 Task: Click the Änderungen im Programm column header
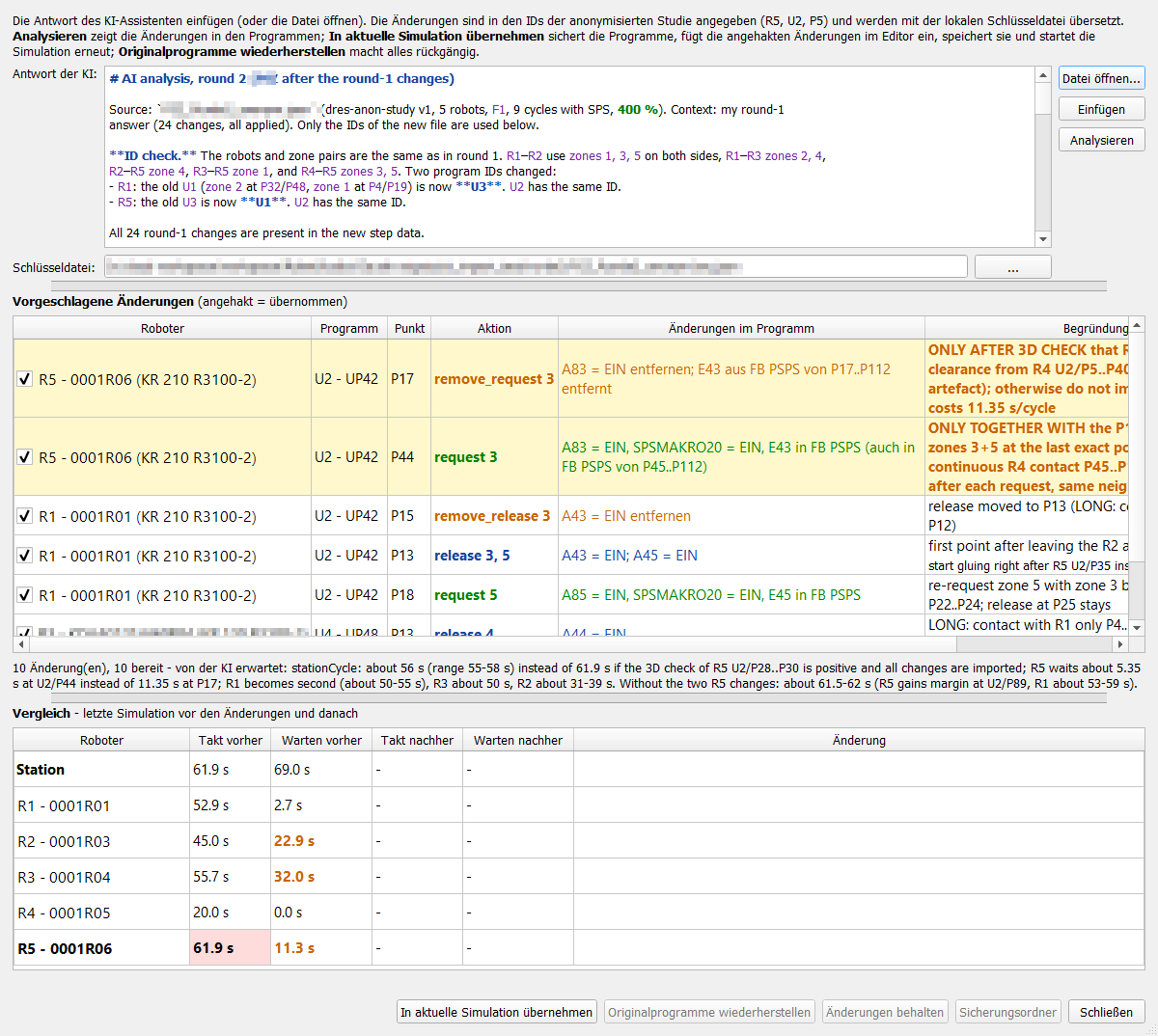pos(741,329)
